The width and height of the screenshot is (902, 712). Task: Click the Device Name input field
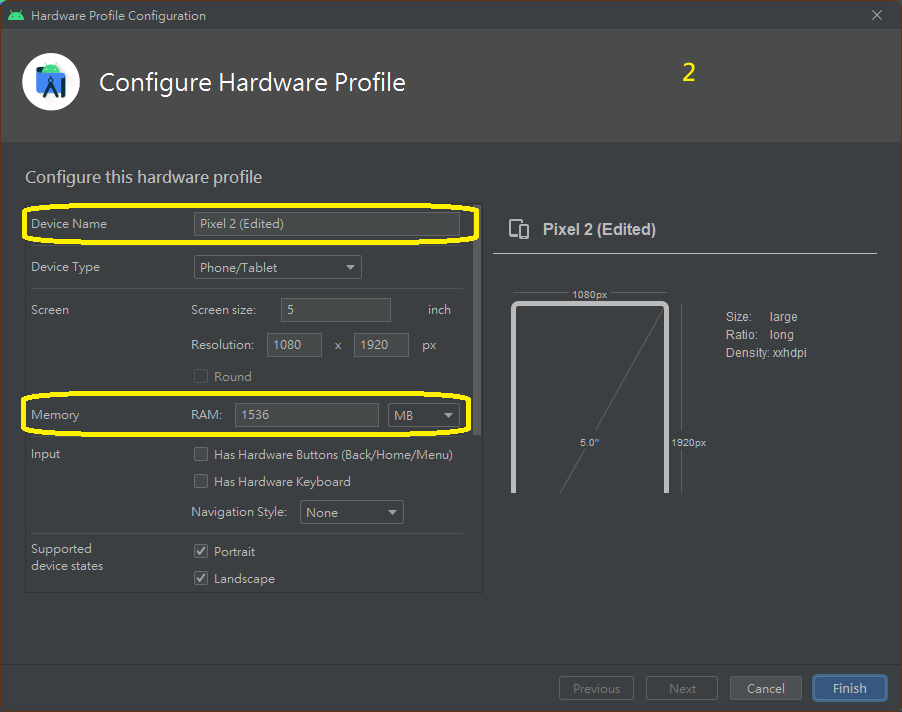pyautogui.click(x=327, y=224)
